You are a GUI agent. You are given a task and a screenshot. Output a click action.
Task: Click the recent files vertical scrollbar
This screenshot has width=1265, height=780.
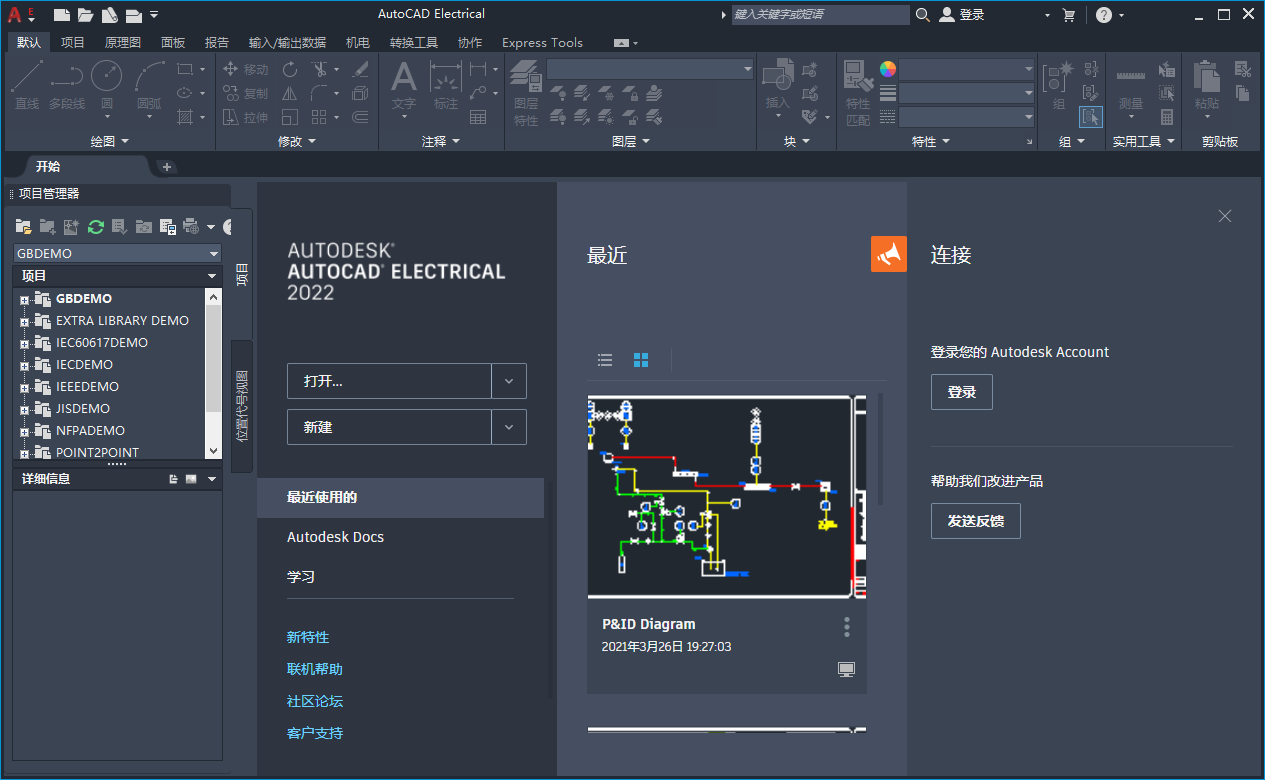[881, 449]
